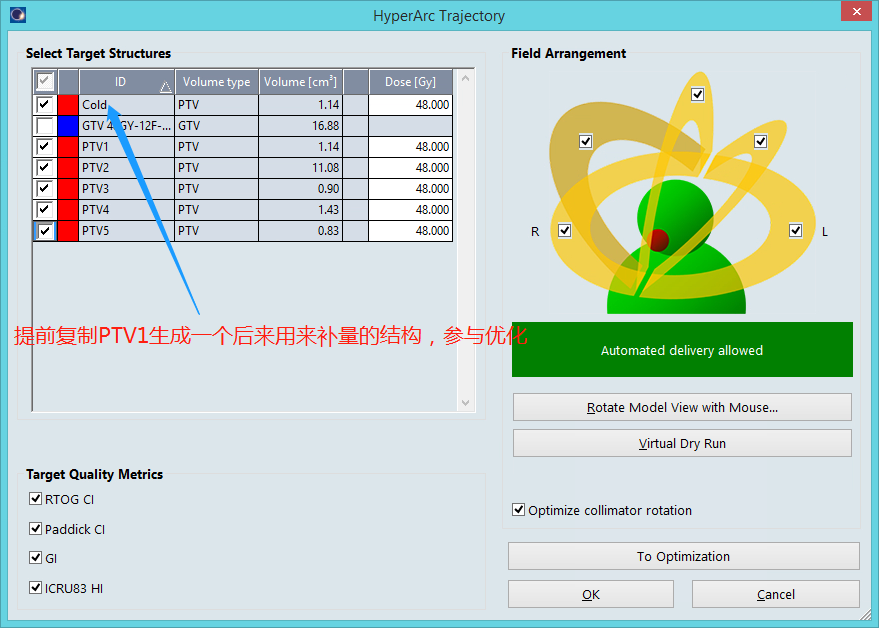Click Rotate Model View with Mouse button
The width and height of the screenshot is (879, 628).
(x=682, y=407)
